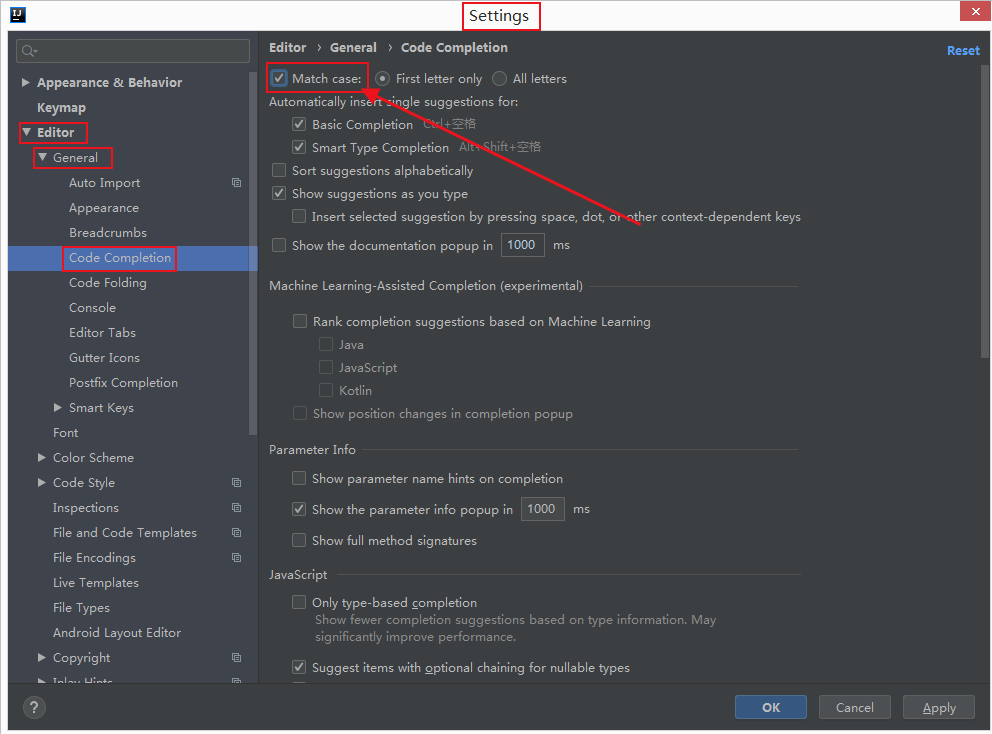Toggle Suggest items with optional chaining checkbox
The image size is (992, 734).
pyautogui.click(x=299, y=667)
